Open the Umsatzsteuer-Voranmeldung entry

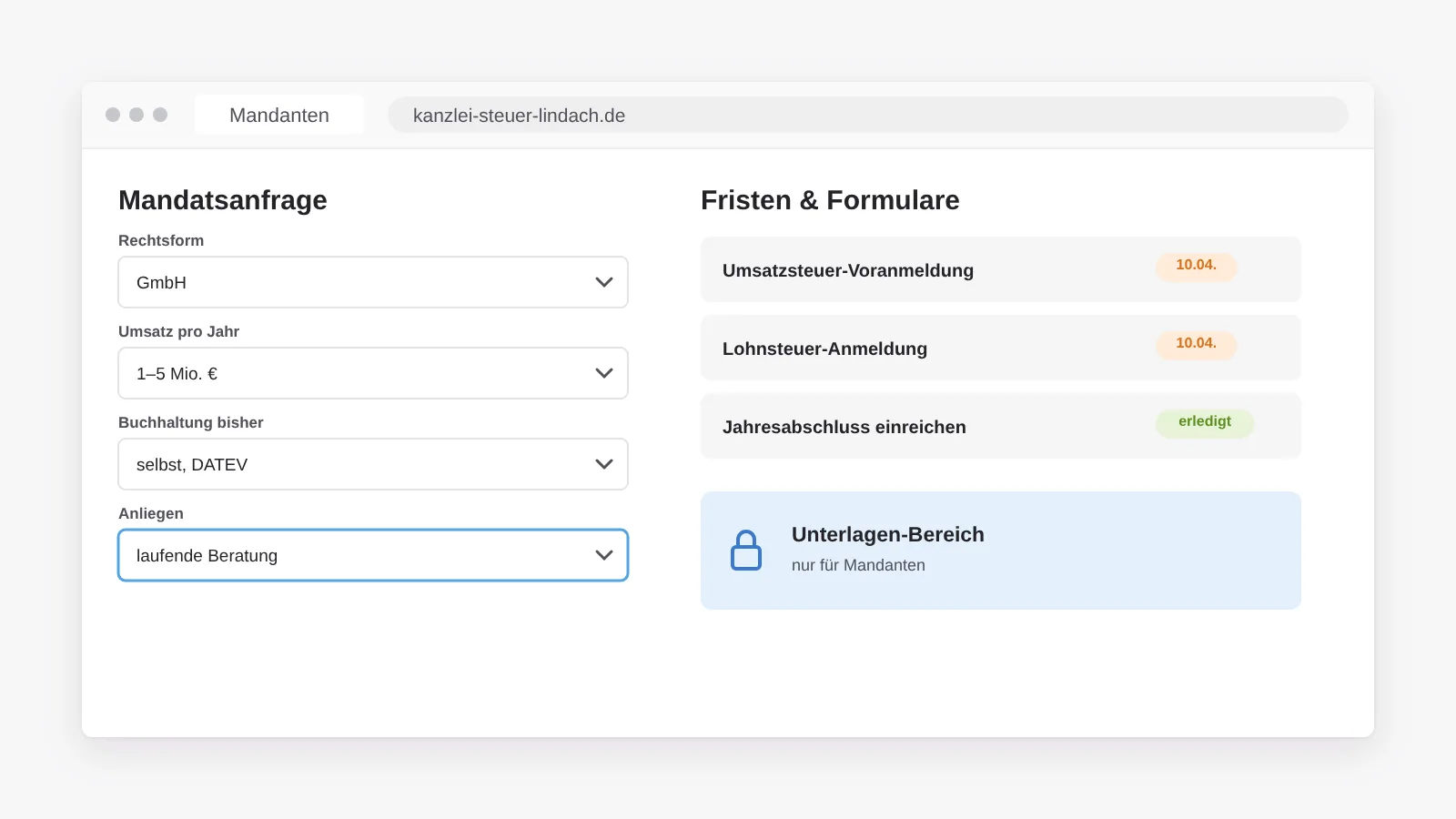[1001, 269]
